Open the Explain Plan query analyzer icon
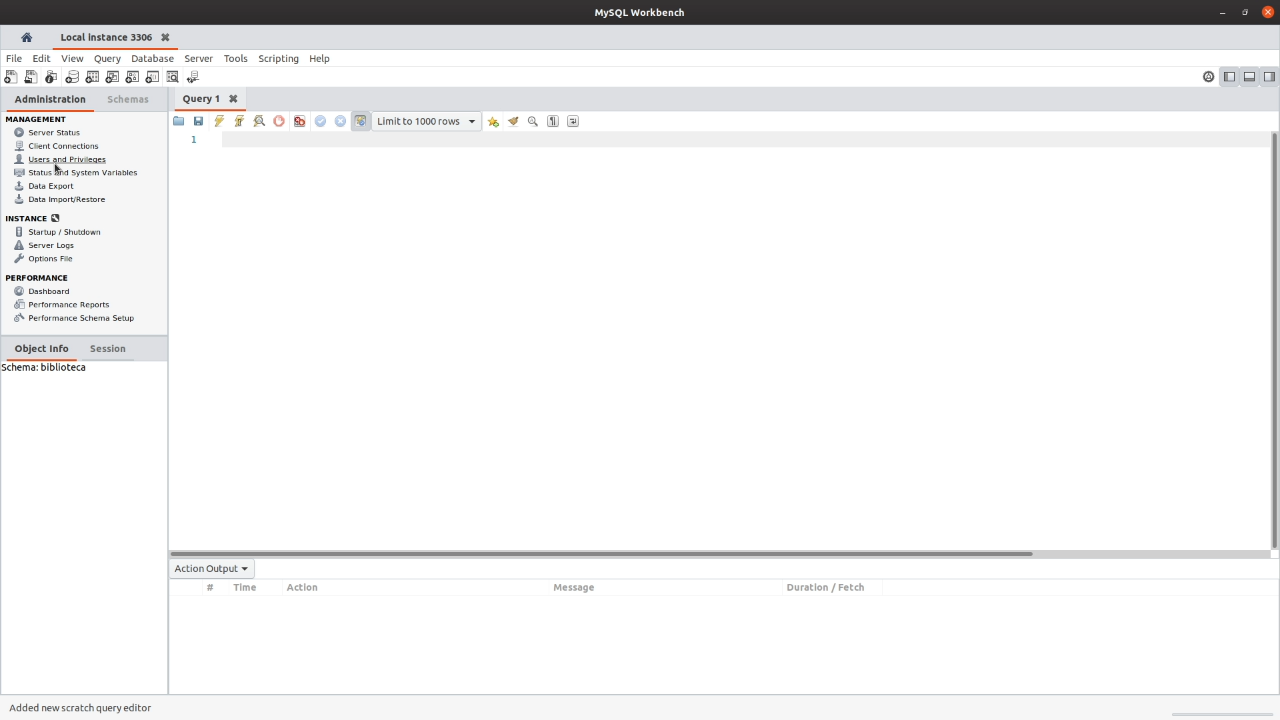 tap(259, 121)
